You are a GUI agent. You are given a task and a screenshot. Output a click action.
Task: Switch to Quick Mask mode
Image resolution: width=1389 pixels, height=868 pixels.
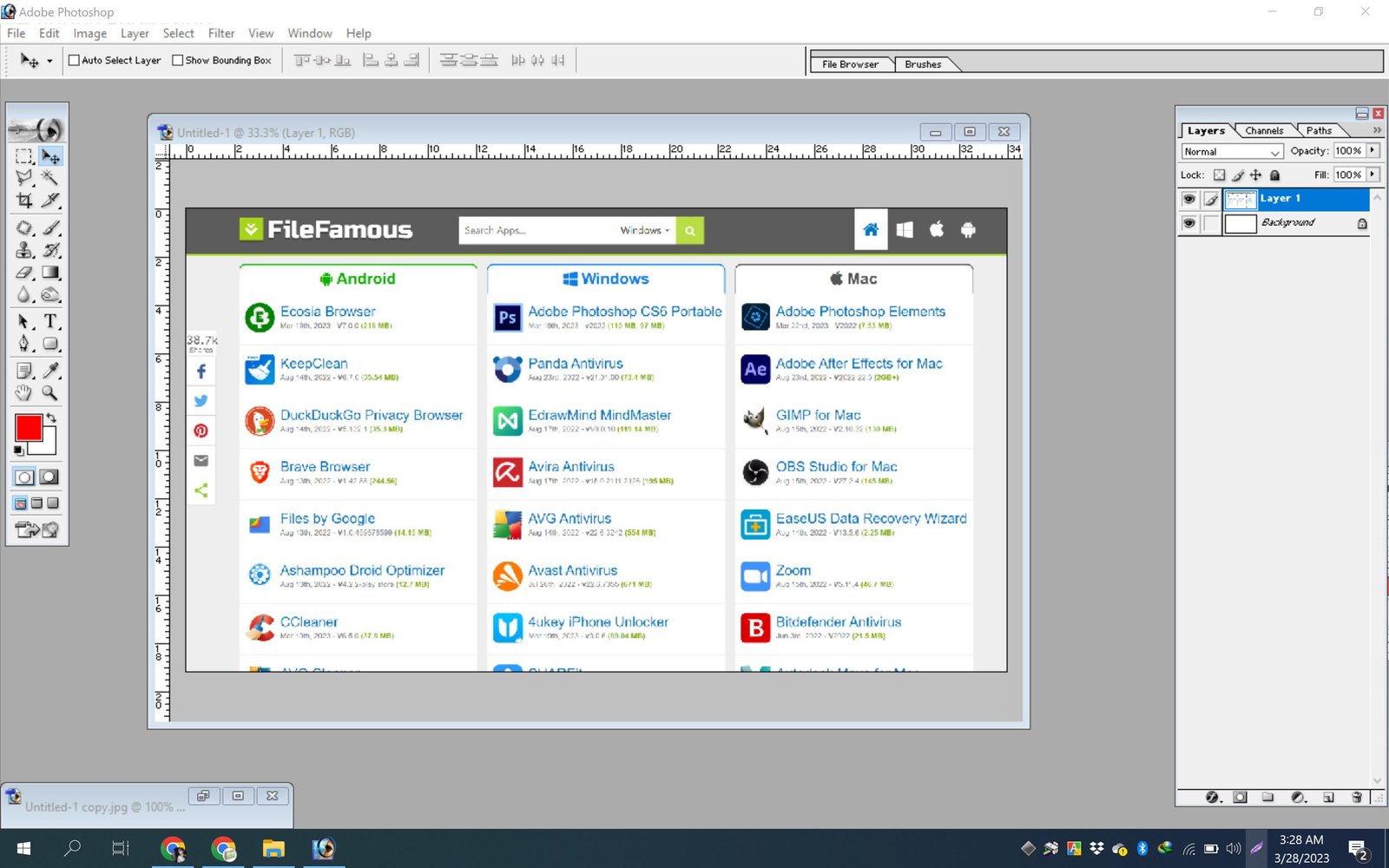tap(49, 477)
